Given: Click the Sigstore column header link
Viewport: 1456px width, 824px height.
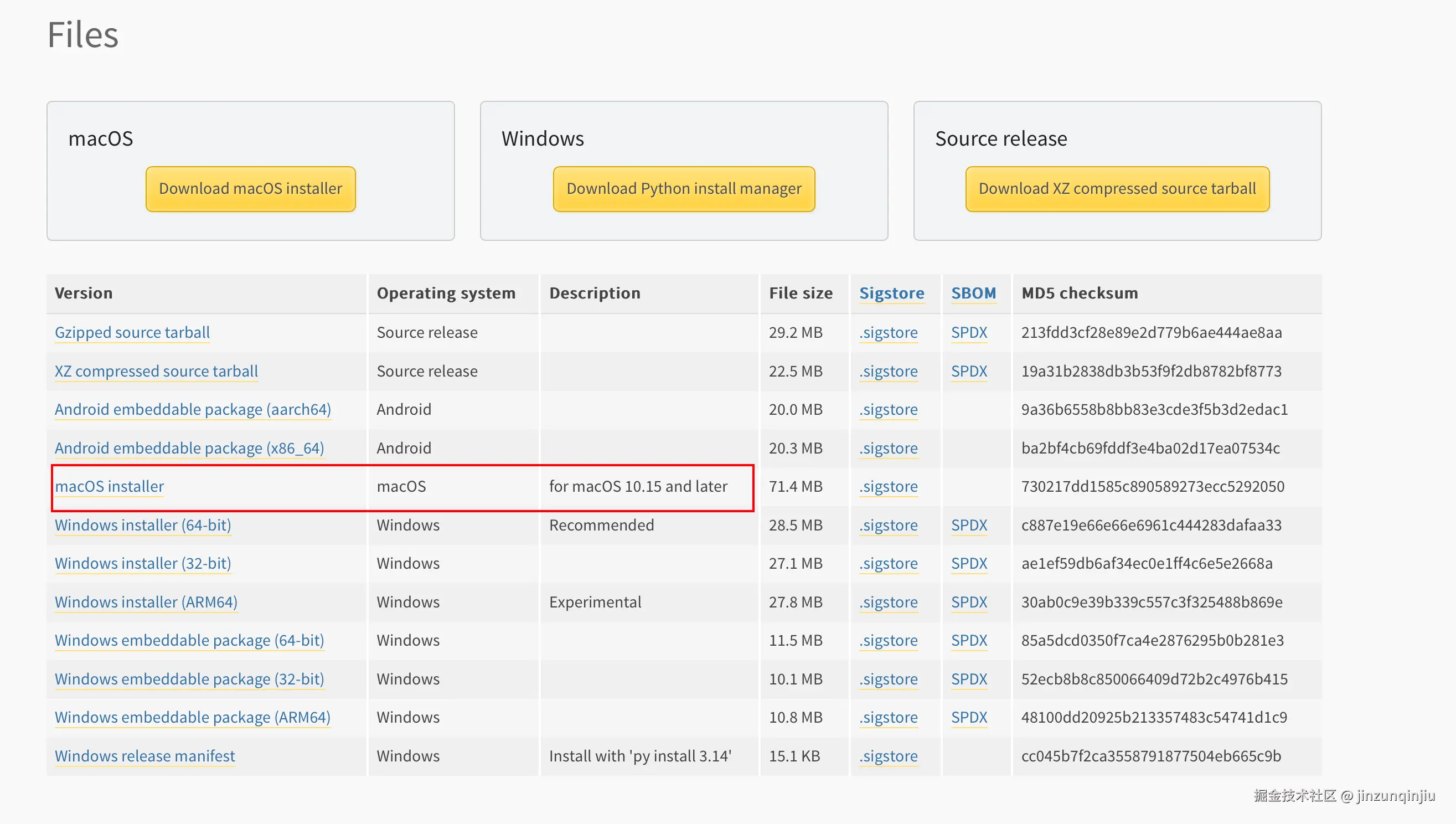Looking at the screenshot, I should (x=891, y=292).
